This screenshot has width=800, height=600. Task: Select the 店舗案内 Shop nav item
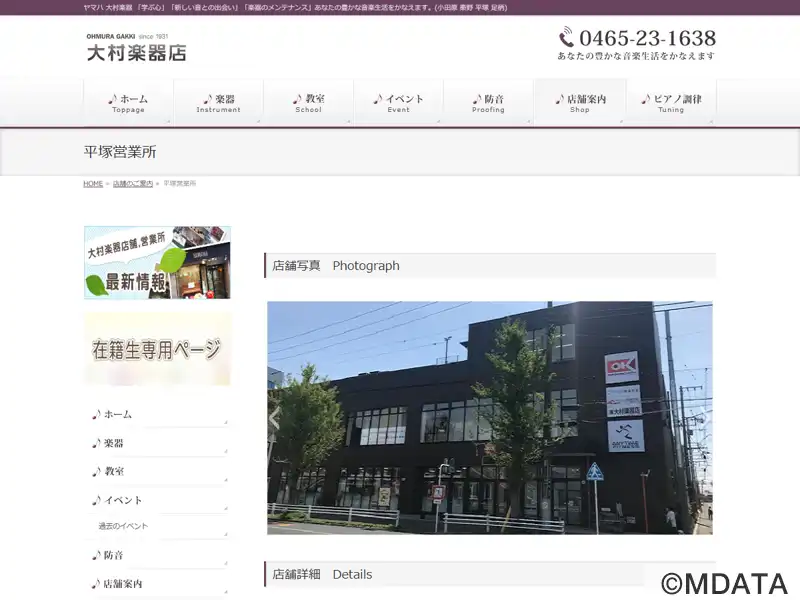tap(580, 102)
